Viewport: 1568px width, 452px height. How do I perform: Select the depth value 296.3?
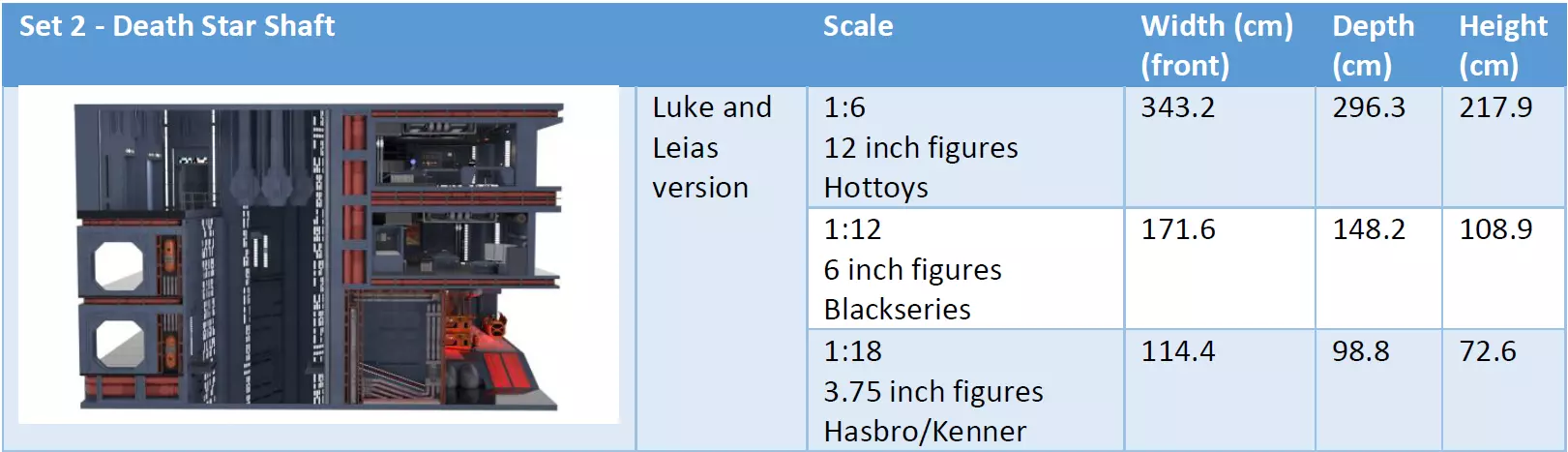pyautogui.click(x=1368, y=107)
